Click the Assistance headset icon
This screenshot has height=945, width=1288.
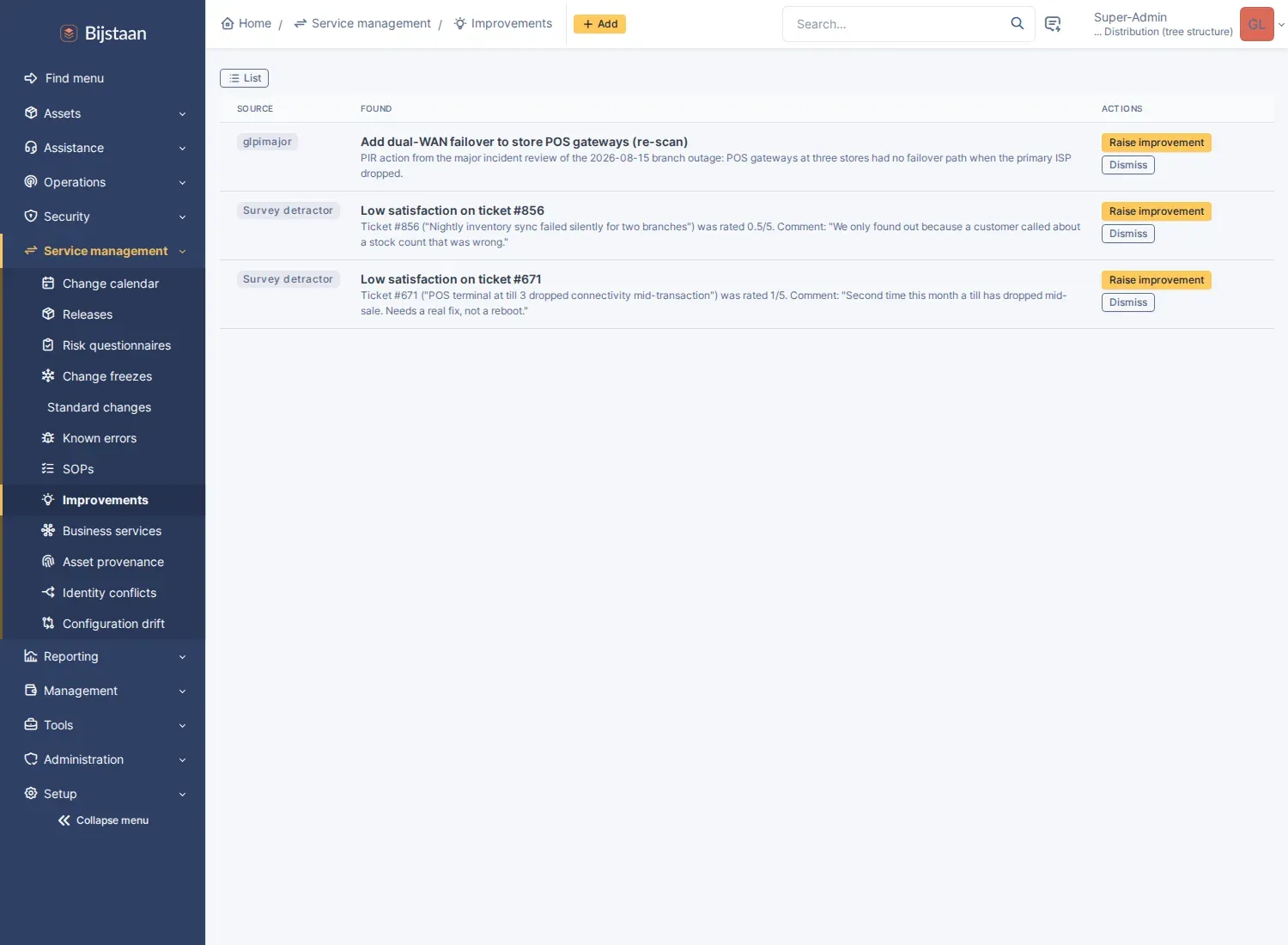(x=31, y=147)
